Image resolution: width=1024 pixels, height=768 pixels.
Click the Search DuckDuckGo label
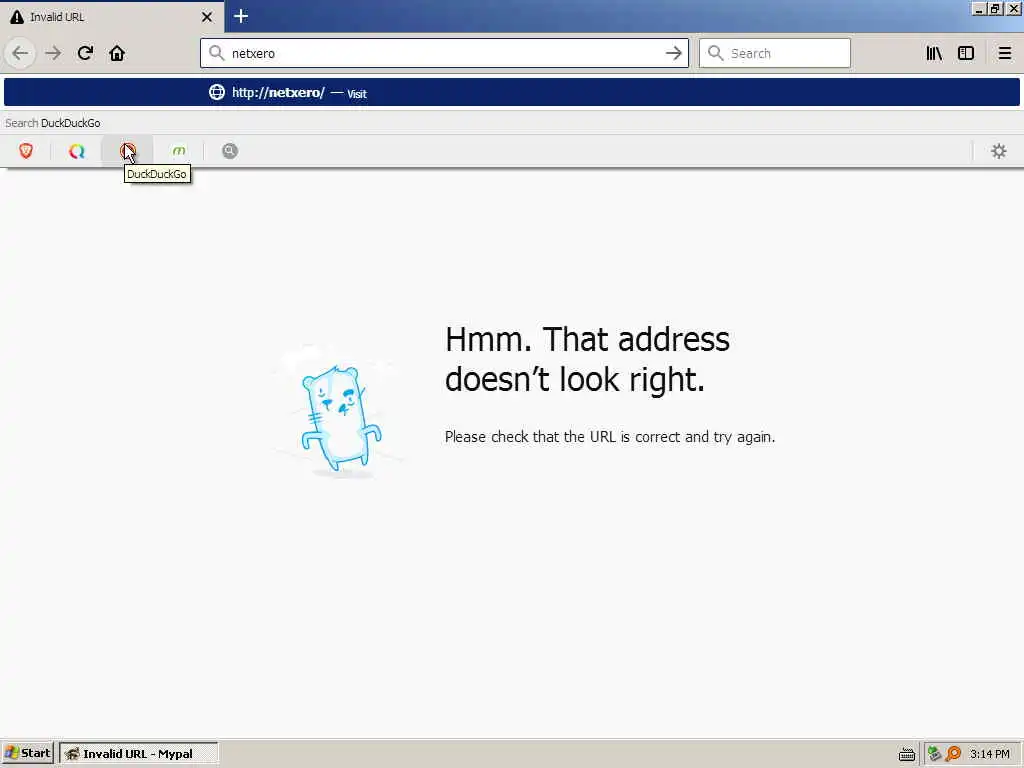pos(53,123)
